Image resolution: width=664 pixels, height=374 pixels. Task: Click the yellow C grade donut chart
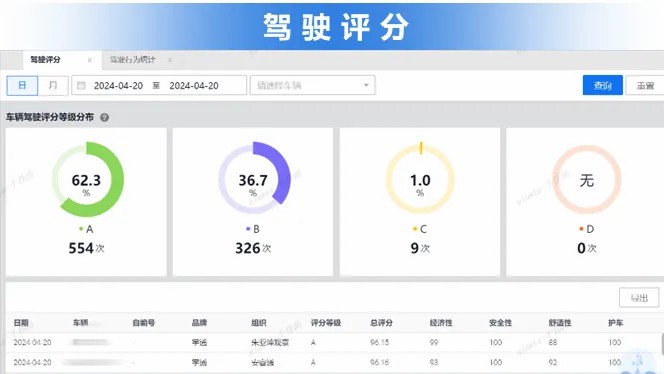(x=420, y=178)
